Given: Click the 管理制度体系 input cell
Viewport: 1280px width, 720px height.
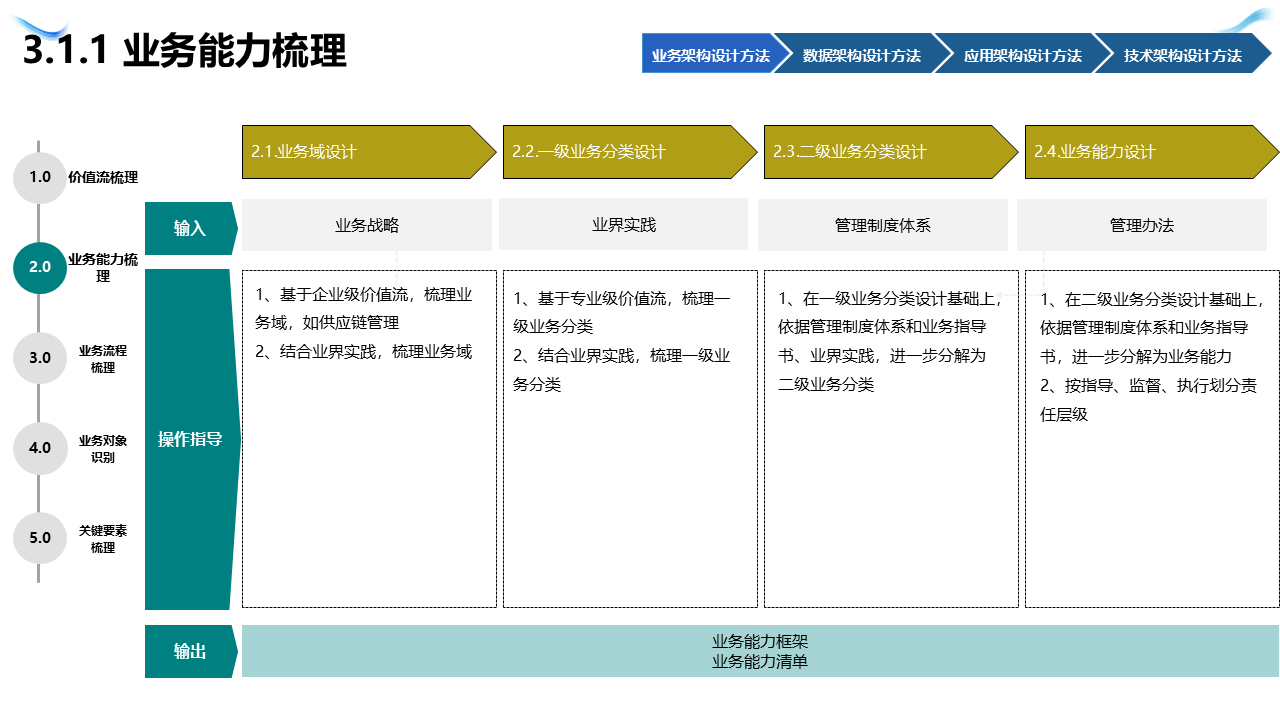Looking at the screenshot, I should point(883,225).
